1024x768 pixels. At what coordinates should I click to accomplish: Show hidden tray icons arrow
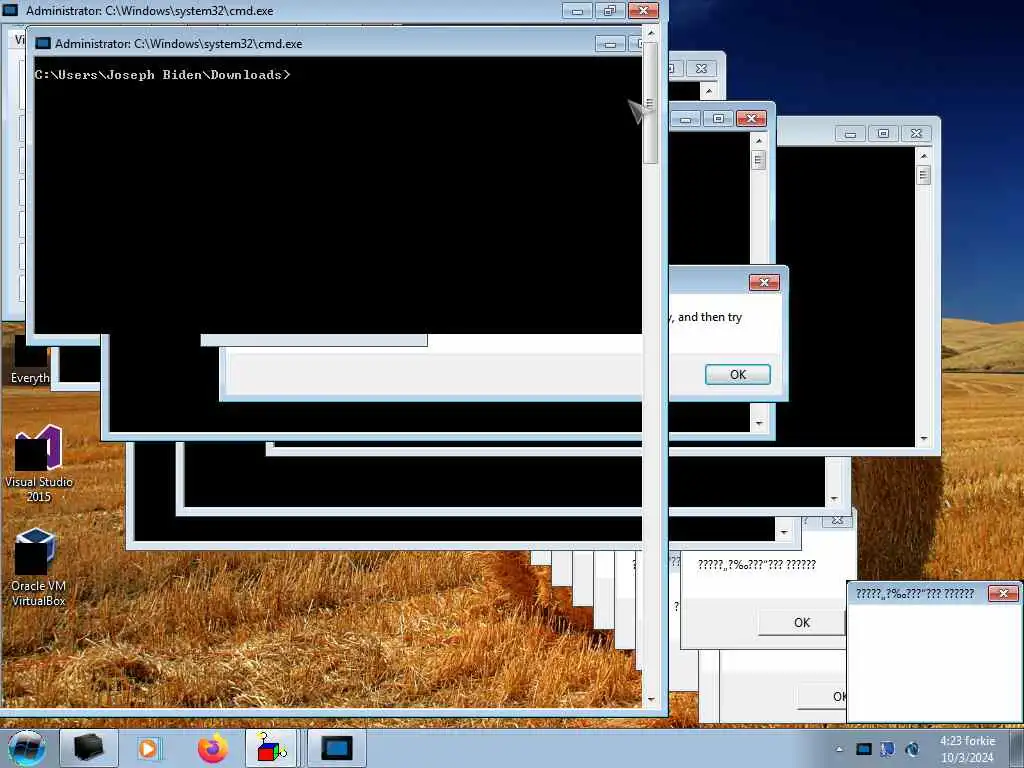pyautogui.click(x=839, y=749)
